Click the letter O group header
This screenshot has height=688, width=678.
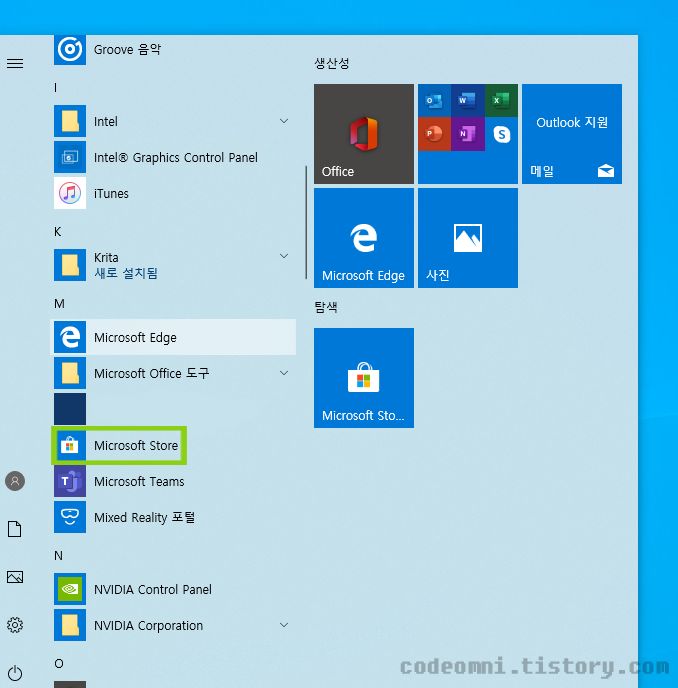59,663
